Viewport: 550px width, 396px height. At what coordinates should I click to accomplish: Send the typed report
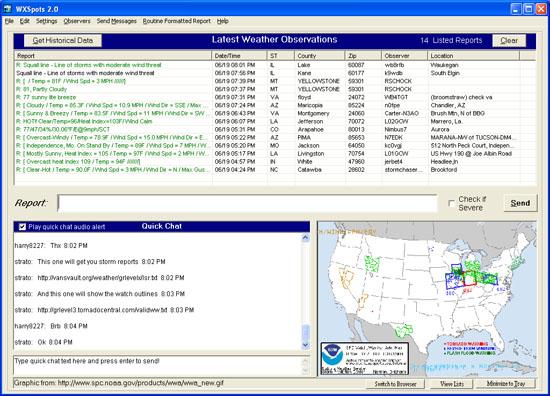[x=520, y=203]
